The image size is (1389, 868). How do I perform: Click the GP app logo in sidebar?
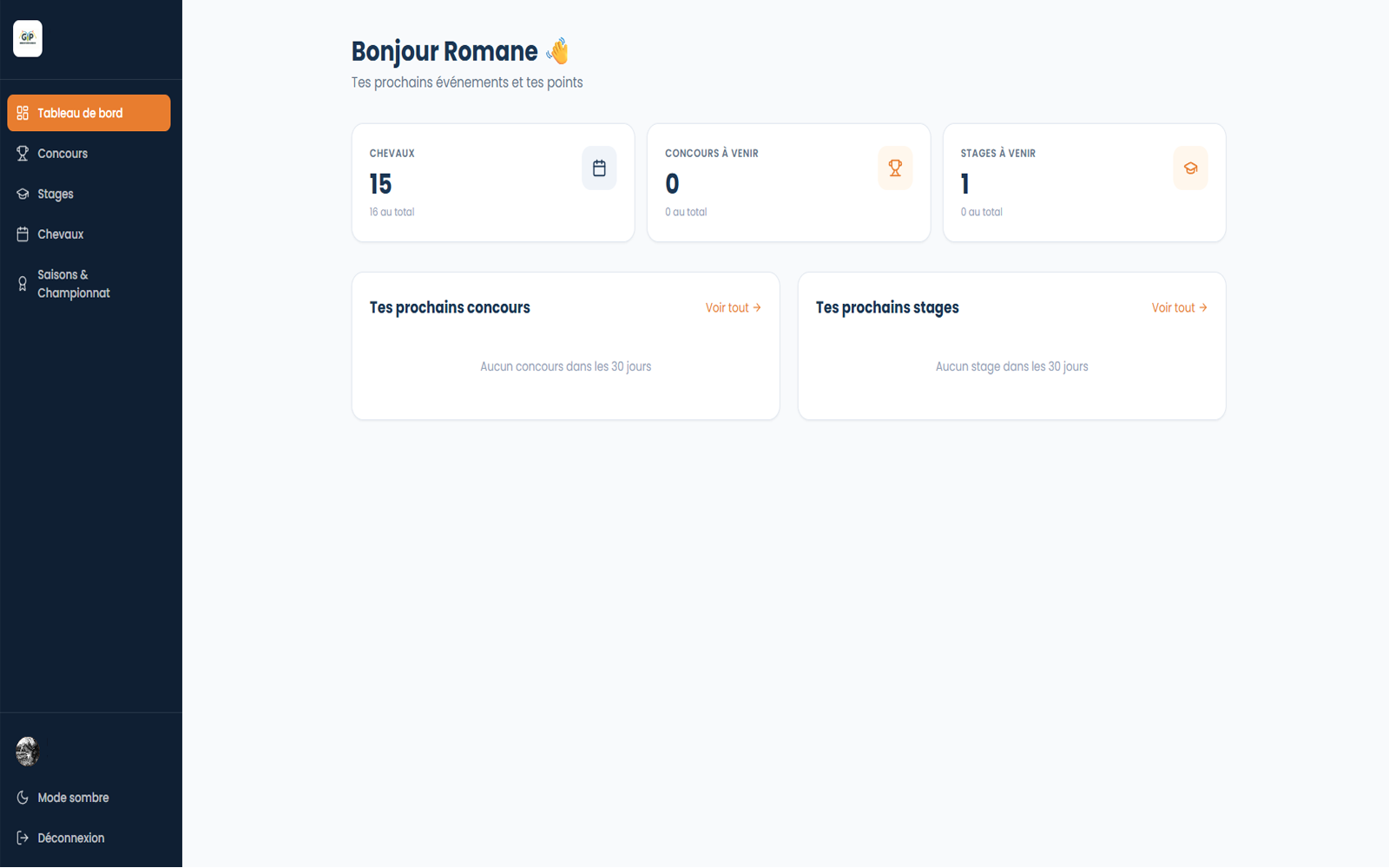point(28,38)
